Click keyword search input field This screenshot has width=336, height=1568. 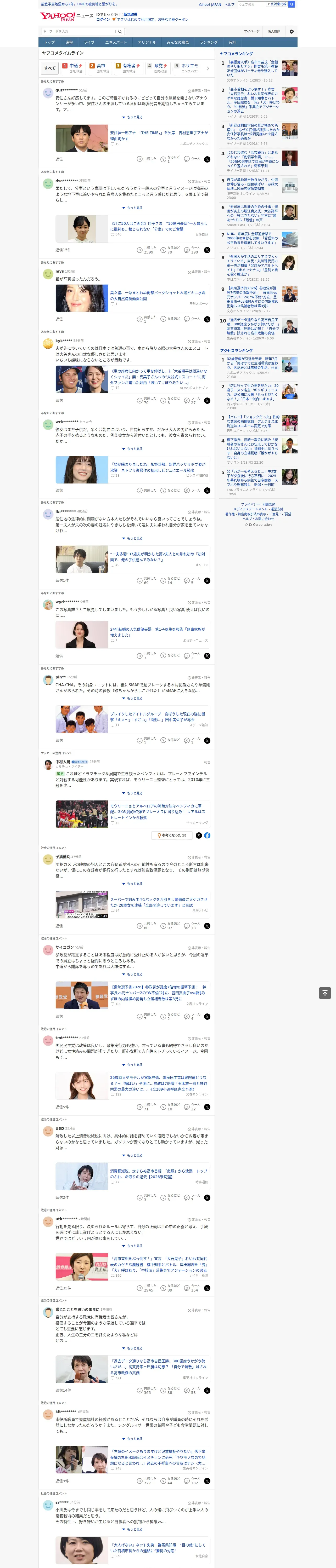tap(79, 32)
